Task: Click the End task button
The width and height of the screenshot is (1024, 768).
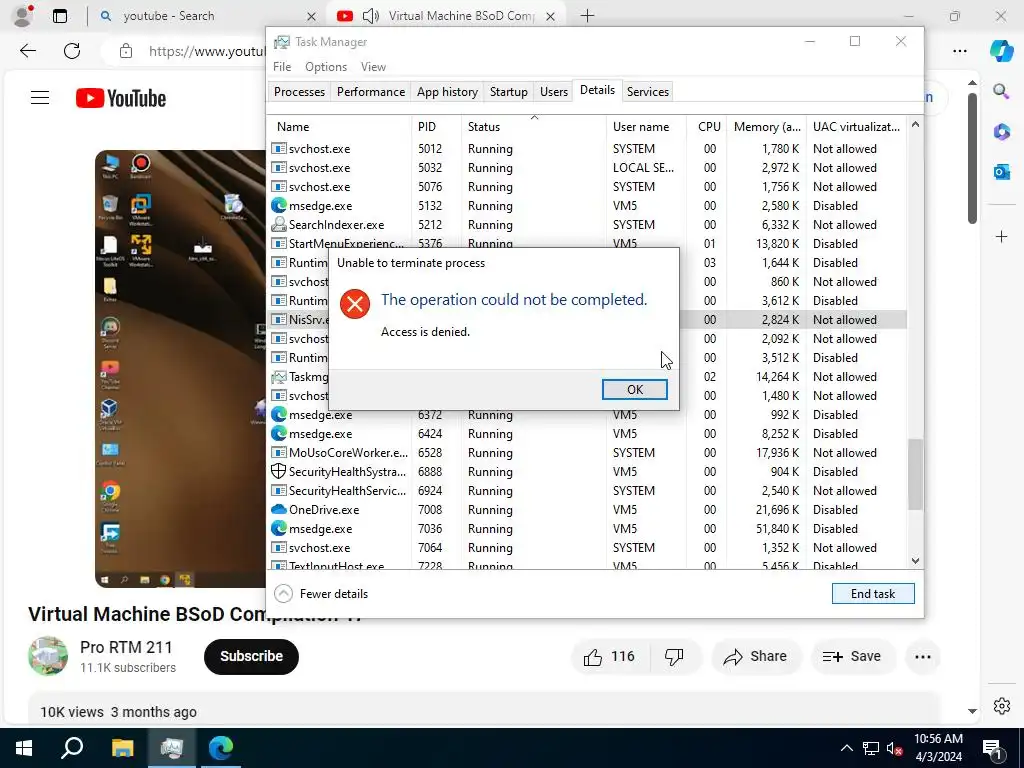Action: click(x=872, y=594)
